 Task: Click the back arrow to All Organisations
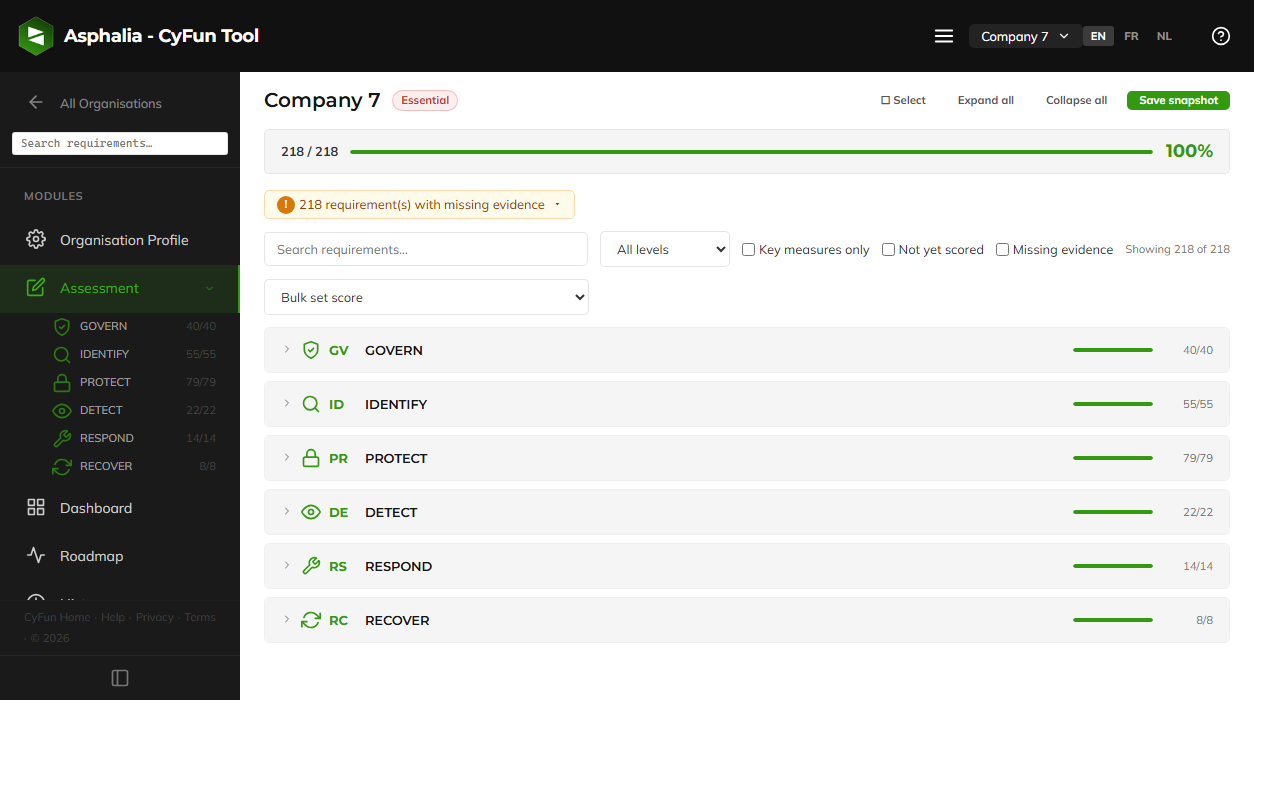pos(35,102)
